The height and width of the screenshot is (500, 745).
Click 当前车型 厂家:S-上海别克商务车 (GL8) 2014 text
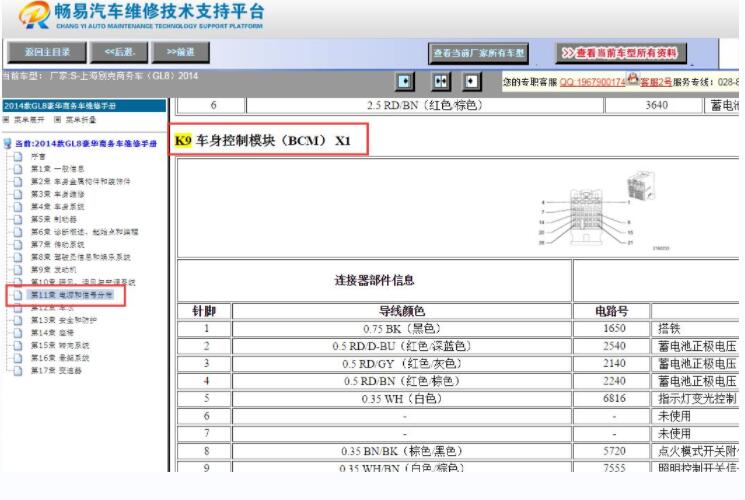point(100,76)
